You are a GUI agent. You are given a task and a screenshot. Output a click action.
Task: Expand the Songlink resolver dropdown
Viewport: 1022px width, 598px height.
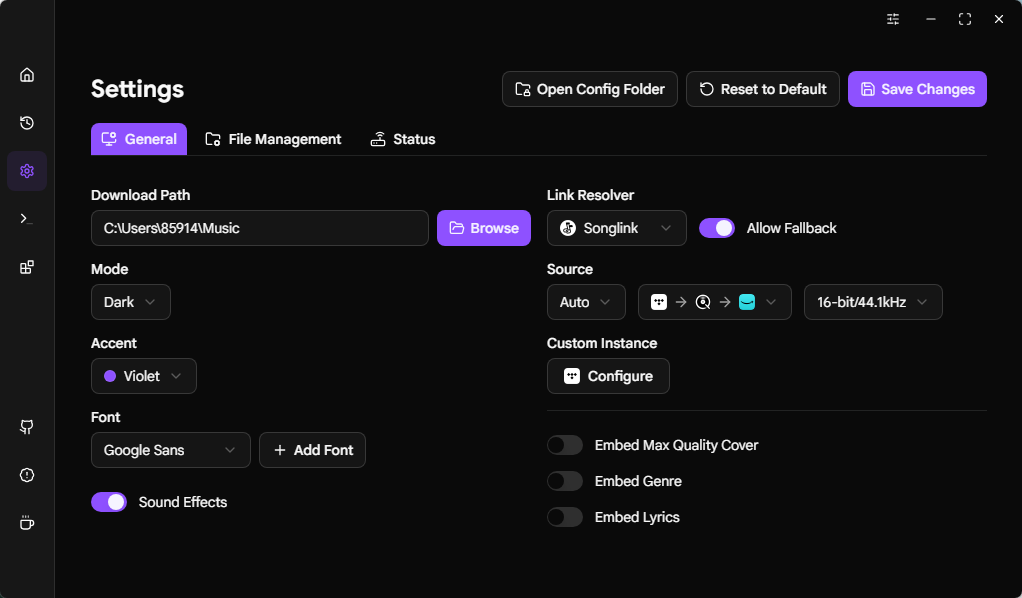tap(616, 228)
